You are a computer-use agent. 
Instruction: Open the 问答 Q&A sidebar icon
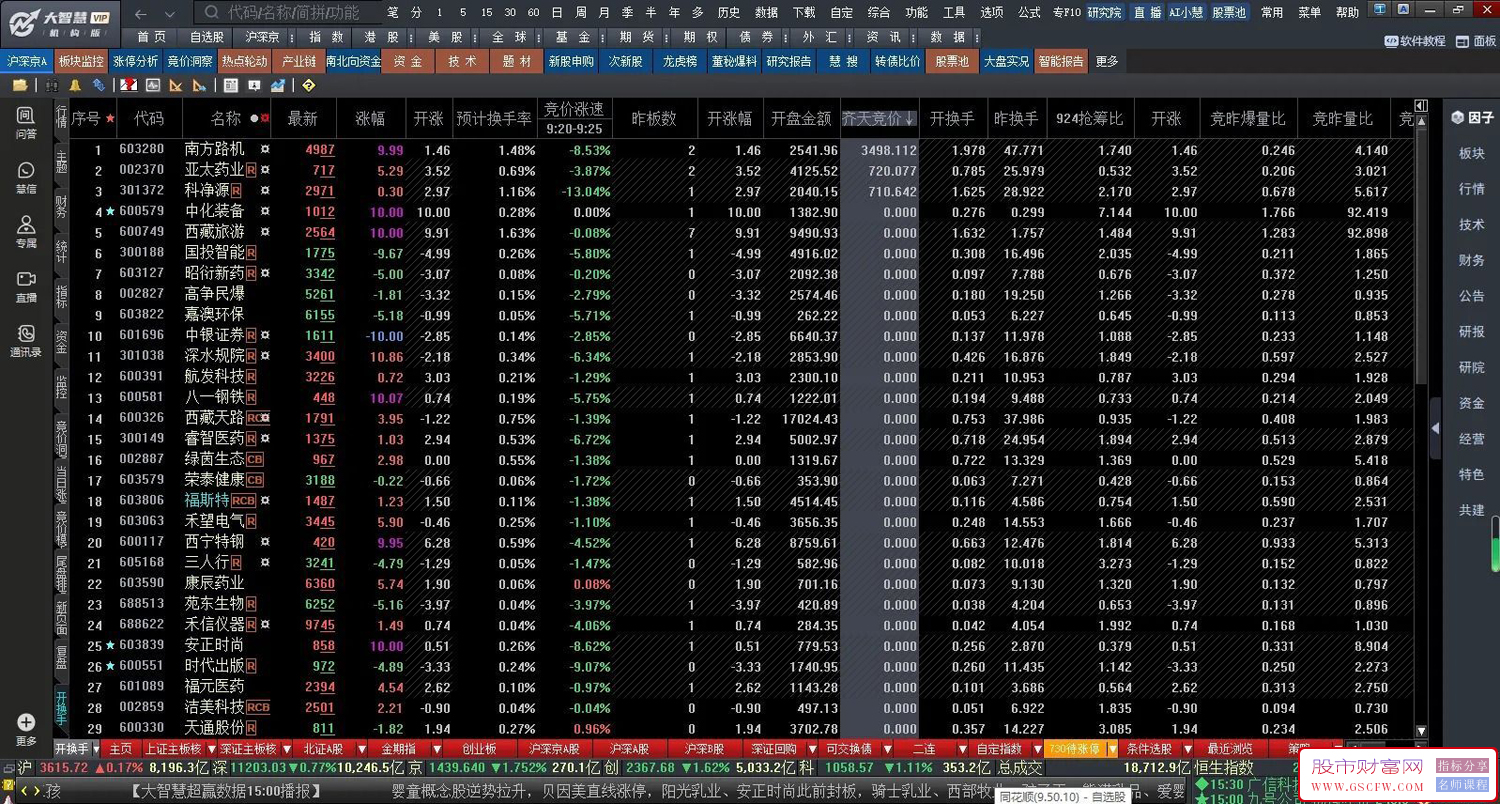click(26, 122)
